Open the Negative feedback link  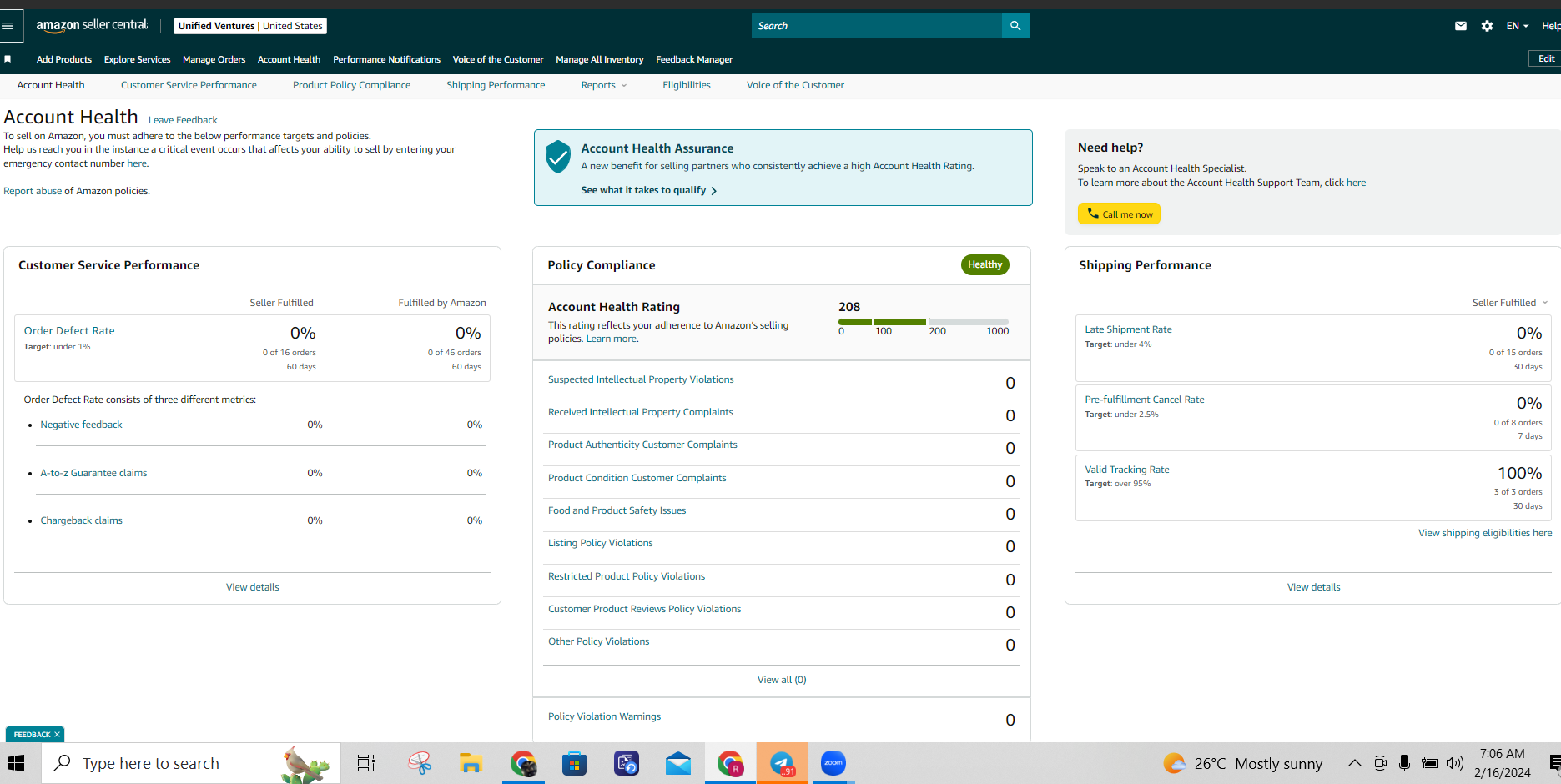point(81,425)
